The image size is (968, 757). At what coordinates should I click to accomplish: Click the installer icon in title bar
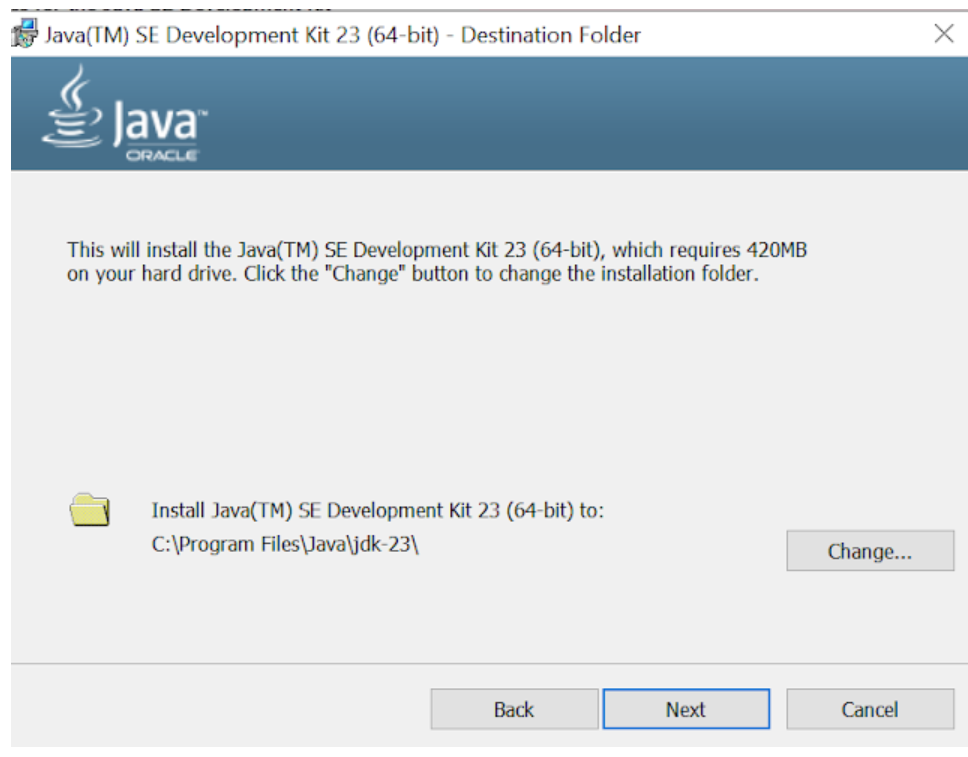(x=24, y=33)
